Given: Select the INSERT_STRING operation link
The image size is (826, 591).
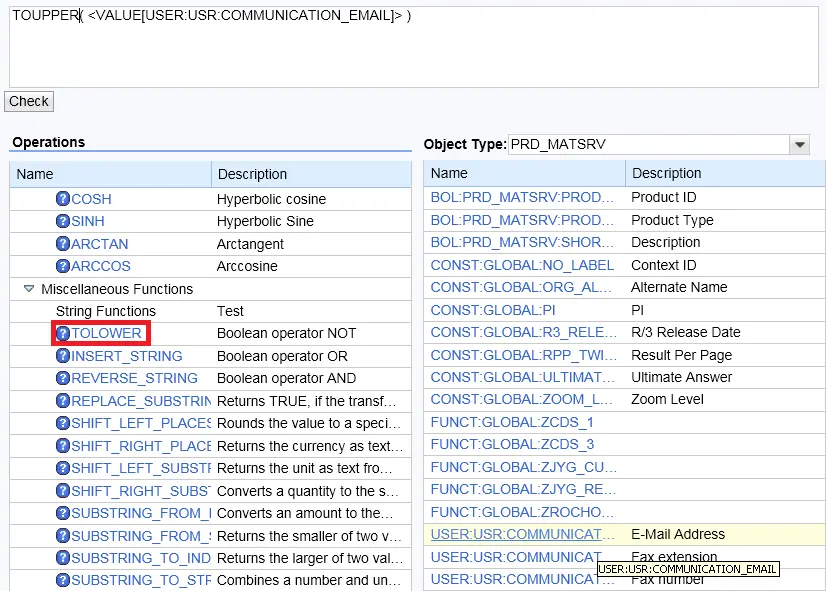Looking at the screenshot, I should [126, 356].
